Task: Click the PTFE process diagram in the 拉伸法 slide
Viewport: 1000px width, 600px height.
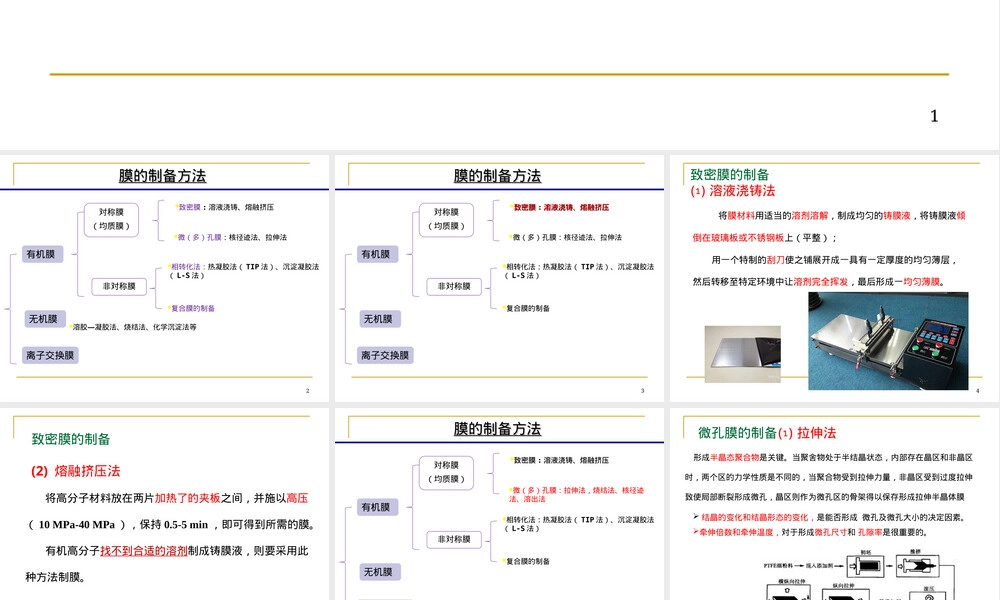Action: coord(859,574)
